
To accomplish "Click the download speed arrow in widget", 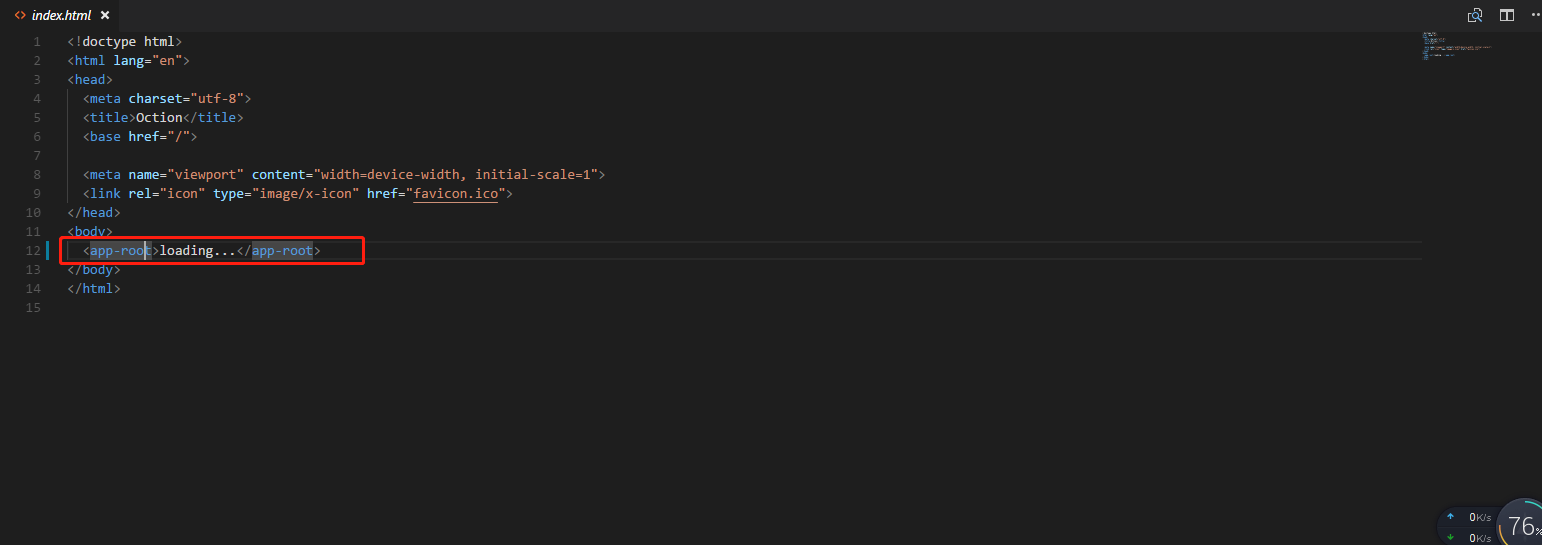I will [x=1450, y=538].
